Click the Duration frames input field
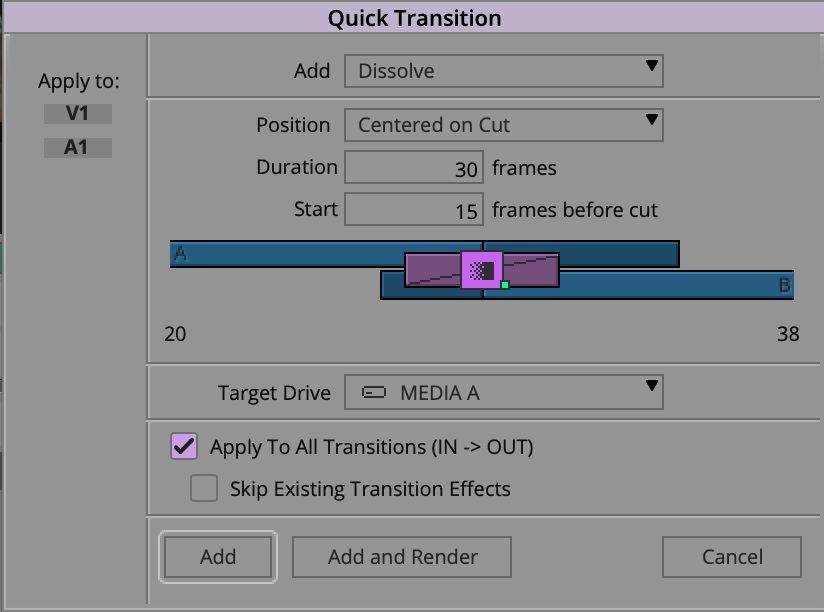Viewport: 824px width, 612px height. [x=414, y=168]
